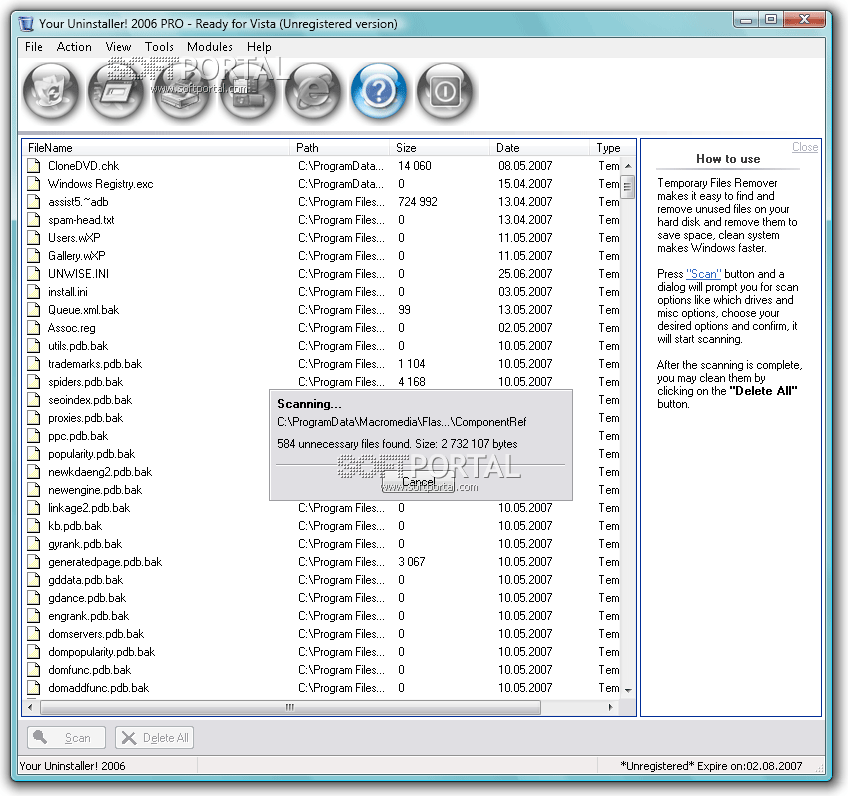Click the file icon beside CloneDVD.chk
Viewport: 848px width, 796px height.
[35, 166]
